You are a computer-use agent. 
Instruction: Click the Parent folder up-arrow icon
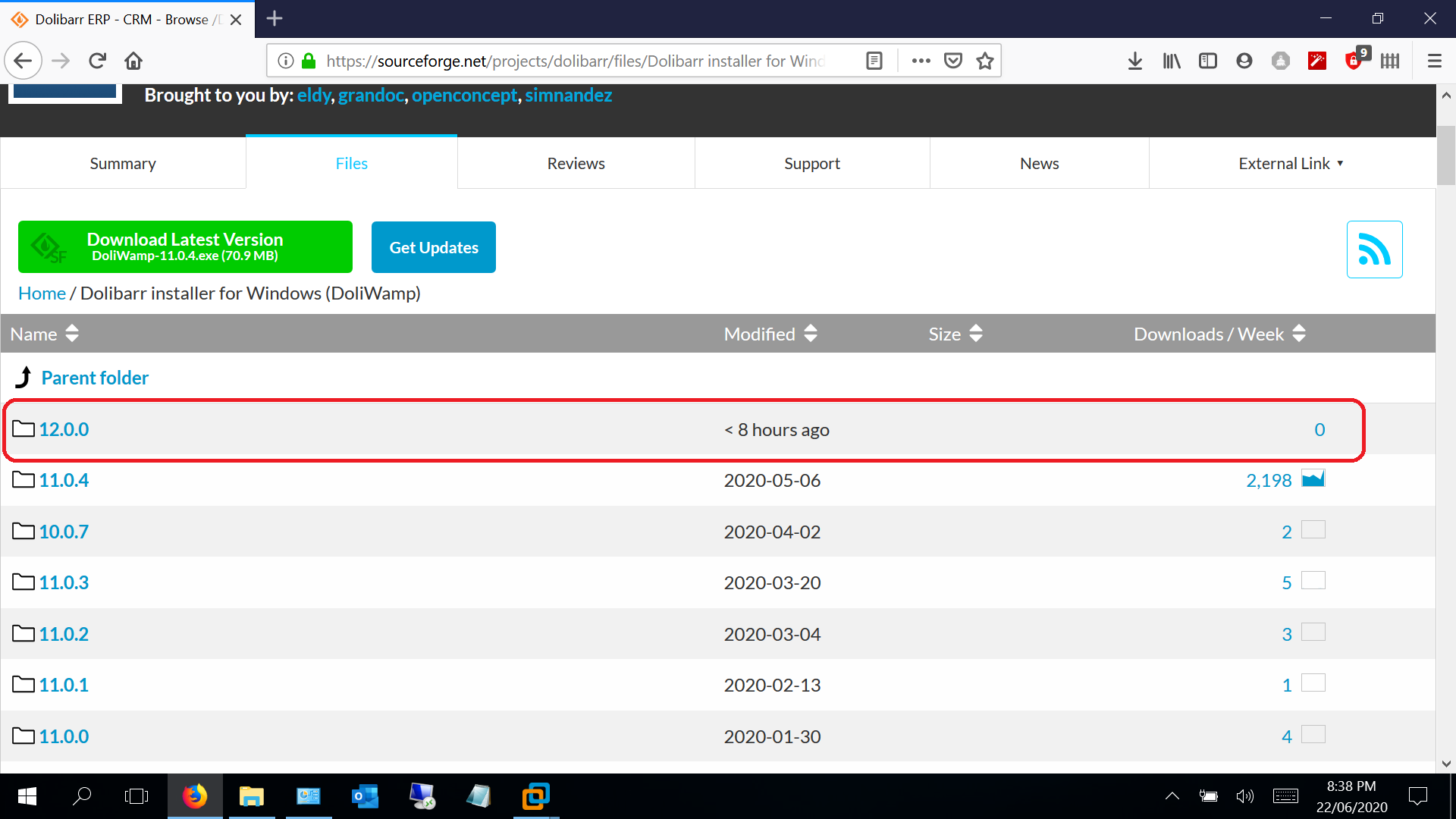[x=24, y=378]
